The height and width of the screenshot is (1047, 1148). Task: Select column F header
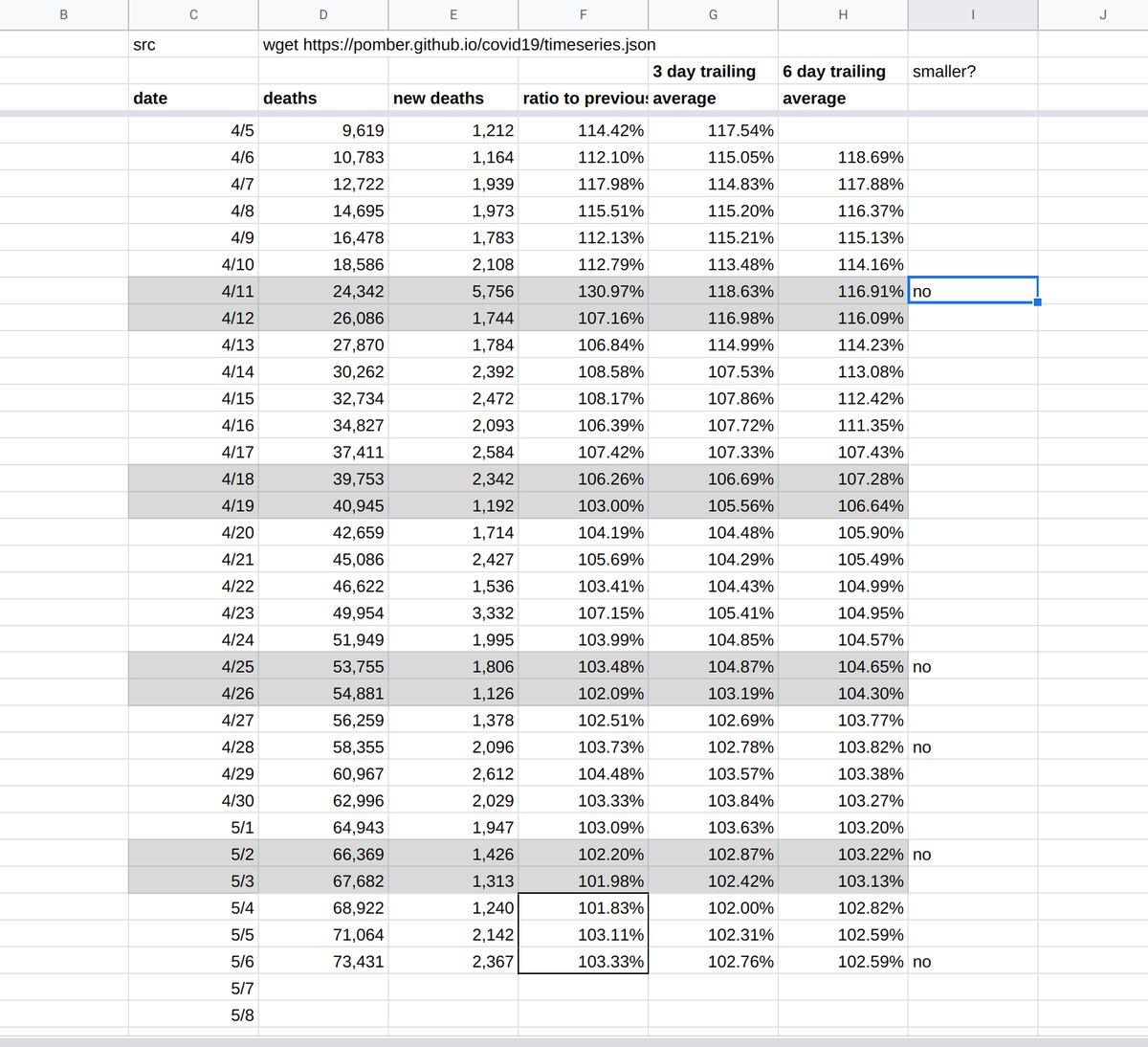584,14
